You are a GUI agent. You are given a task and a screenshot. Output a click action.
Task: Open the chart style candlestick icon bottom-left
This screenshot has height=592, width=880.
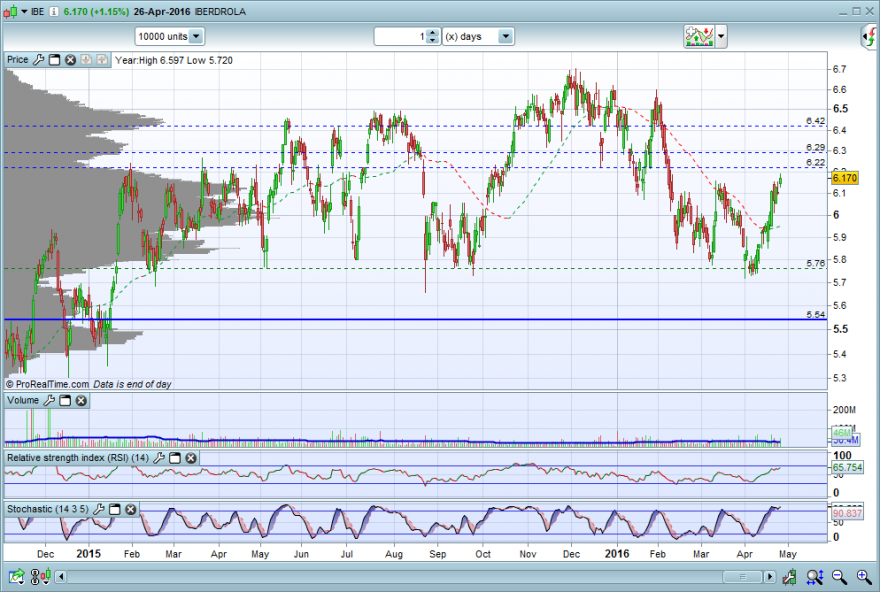click(x=40, y=577)
